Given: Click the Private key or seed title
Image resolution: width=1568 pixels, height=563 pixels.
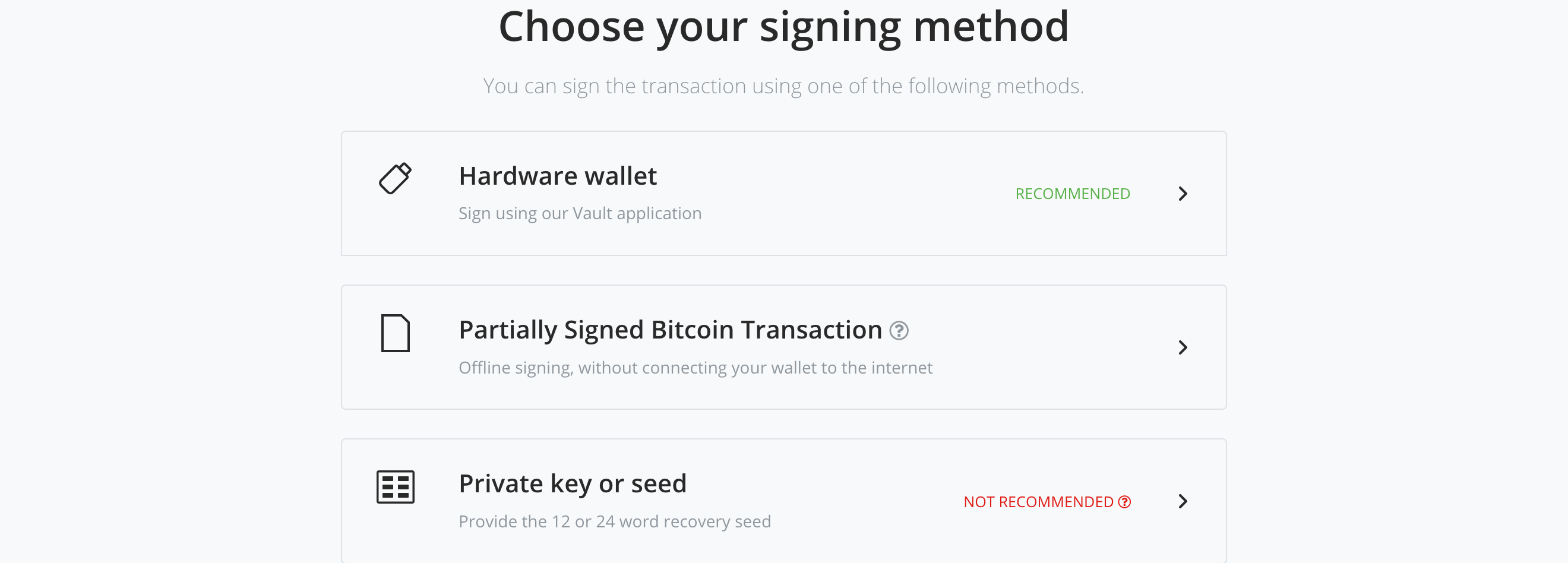Looking at the screenshot, I should click(573, 484).
